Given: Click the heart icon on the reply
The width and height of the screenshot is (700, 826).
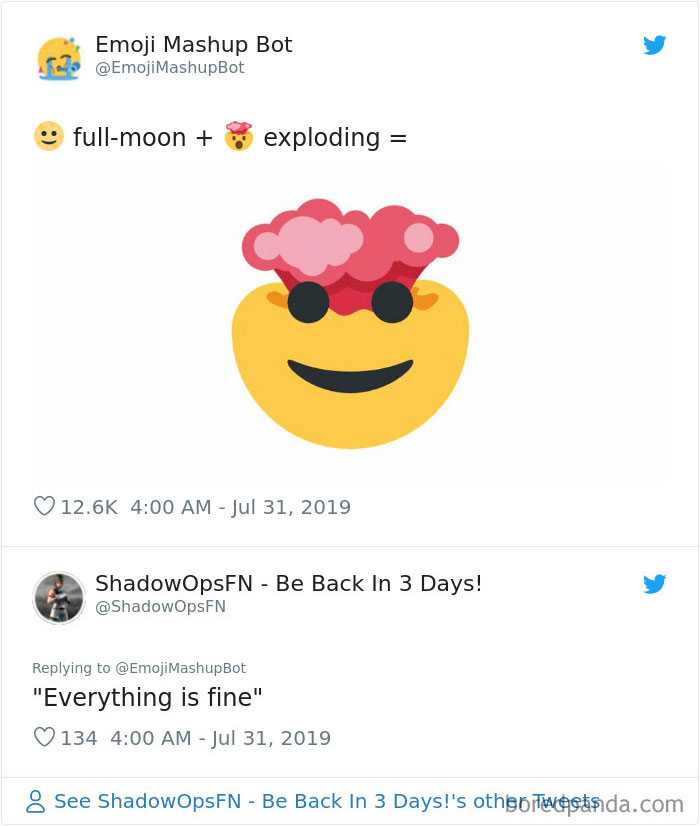Looking at the screenshot, I should point(44,738).
